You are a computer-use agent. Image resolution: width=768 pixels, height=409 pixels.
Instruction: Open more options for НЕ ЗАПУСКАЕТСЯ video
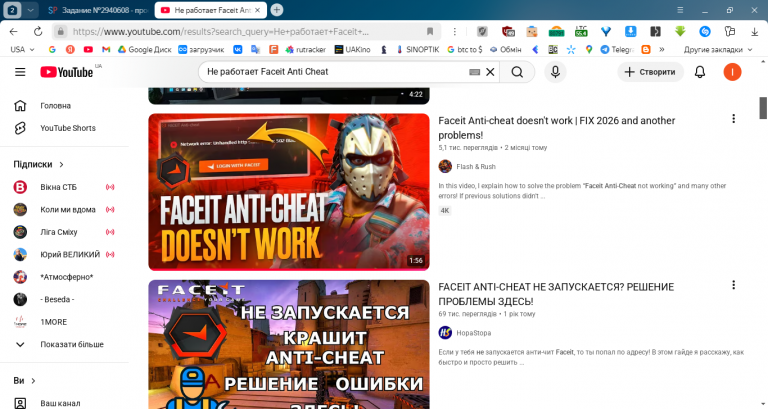click(x=733, y=285)
